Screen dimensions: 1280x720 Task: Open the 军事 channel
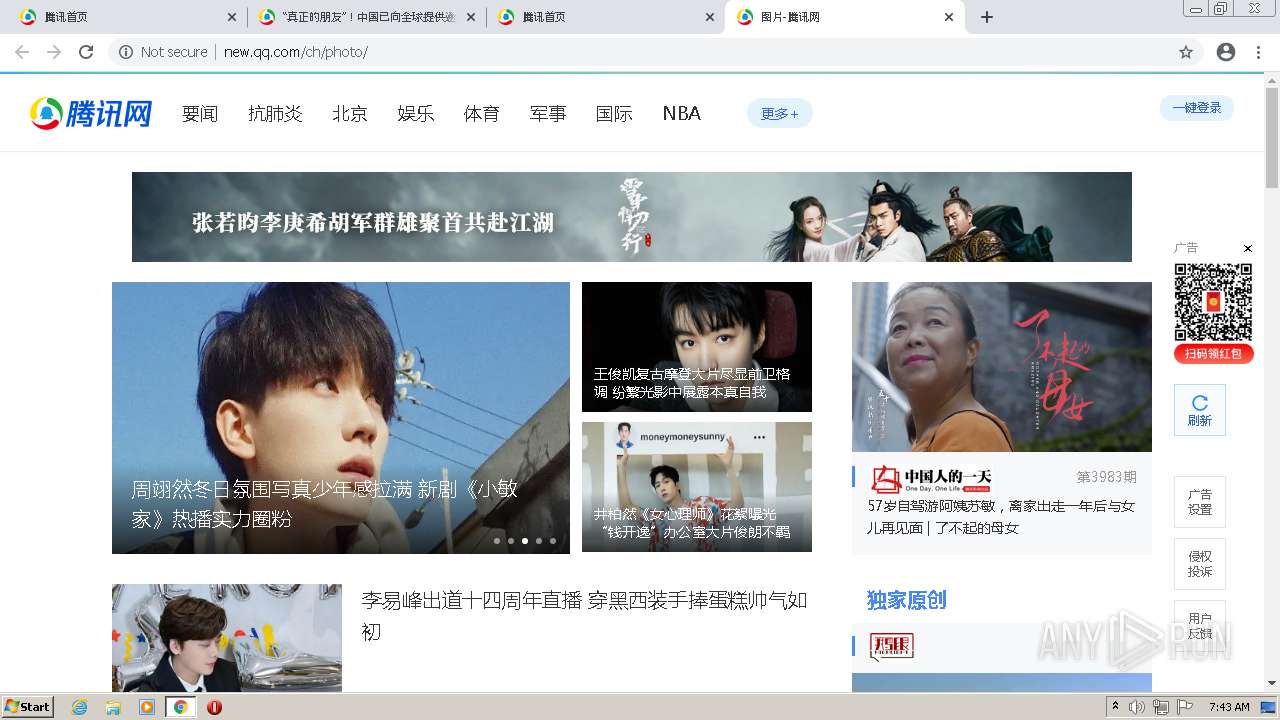[548, 114]
